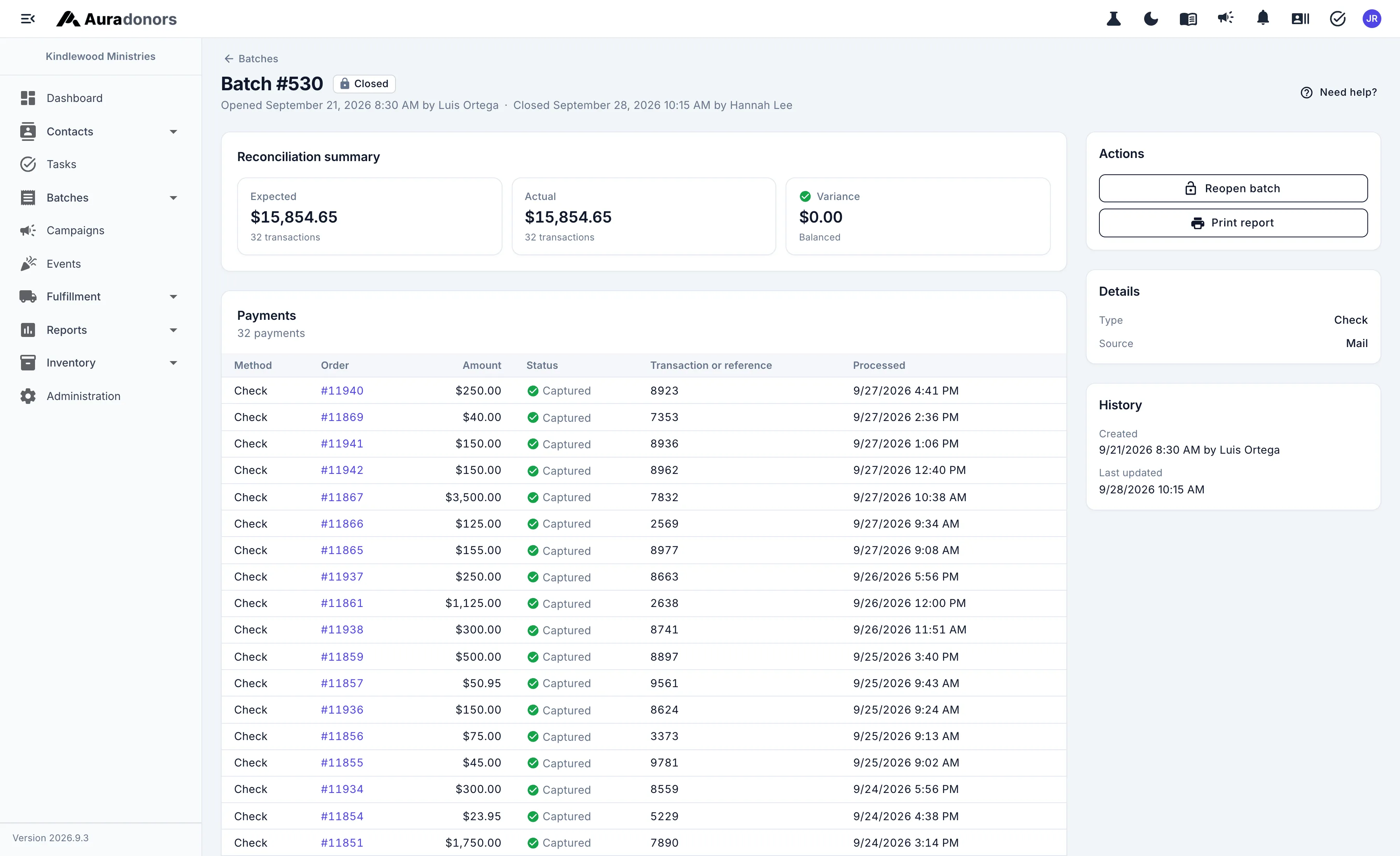Screen dimensions: 1400x856
Task: Open the contact card icon in top bar
Action: pyautogui.click(x=1300, y=19)
